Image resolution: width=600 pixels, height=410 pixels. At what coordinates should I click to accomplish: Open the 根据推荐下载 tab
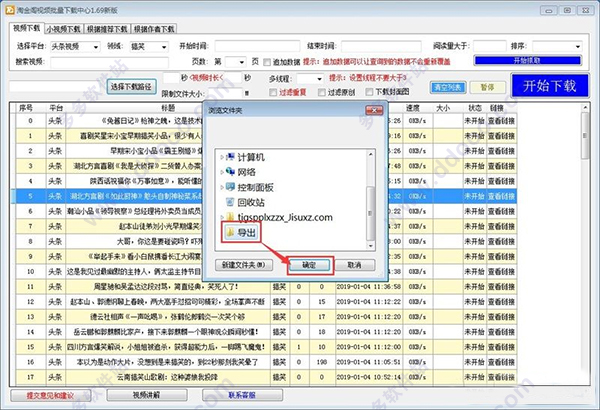107,29
